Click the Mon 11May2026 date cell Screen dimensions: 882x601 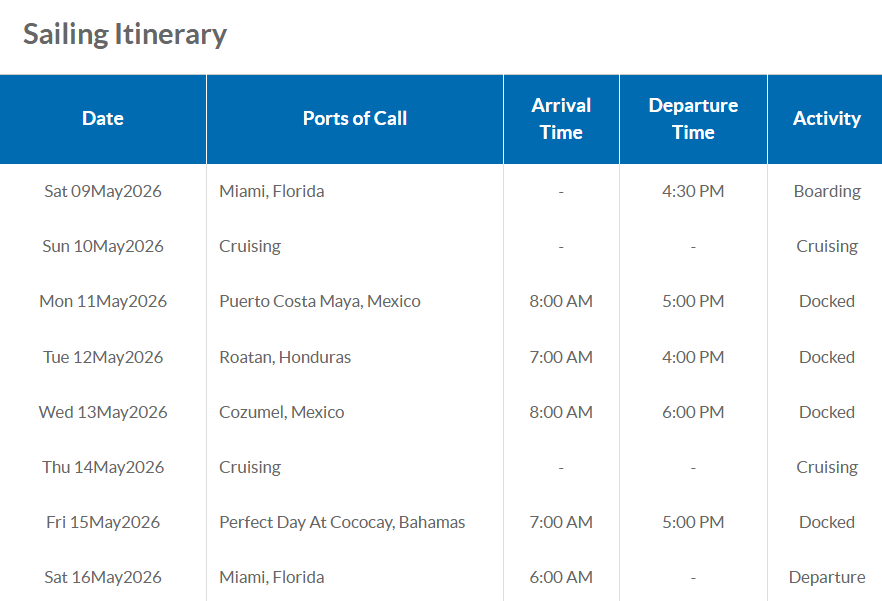point(103,301)
